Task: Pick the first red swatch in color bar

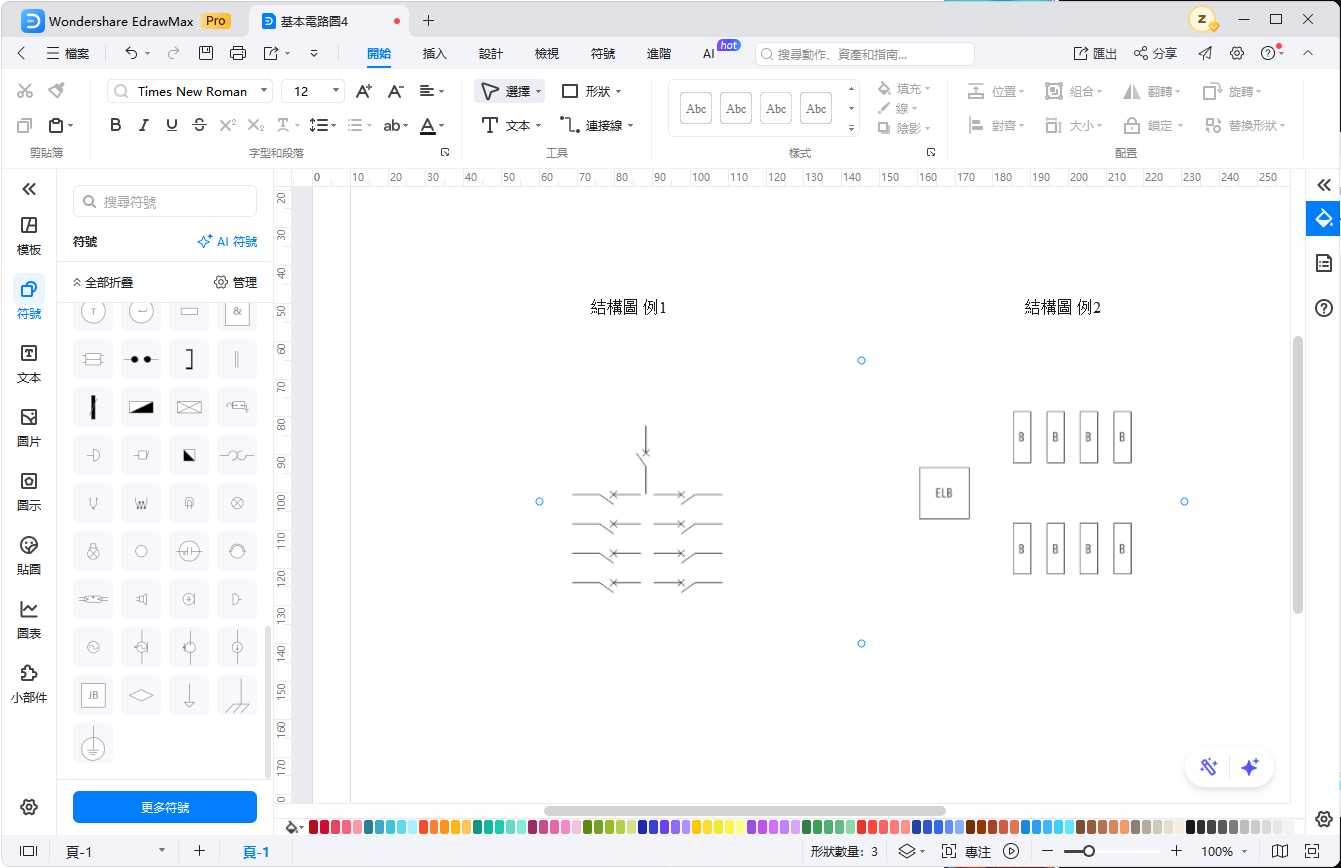Action: [x=314, y=827]
